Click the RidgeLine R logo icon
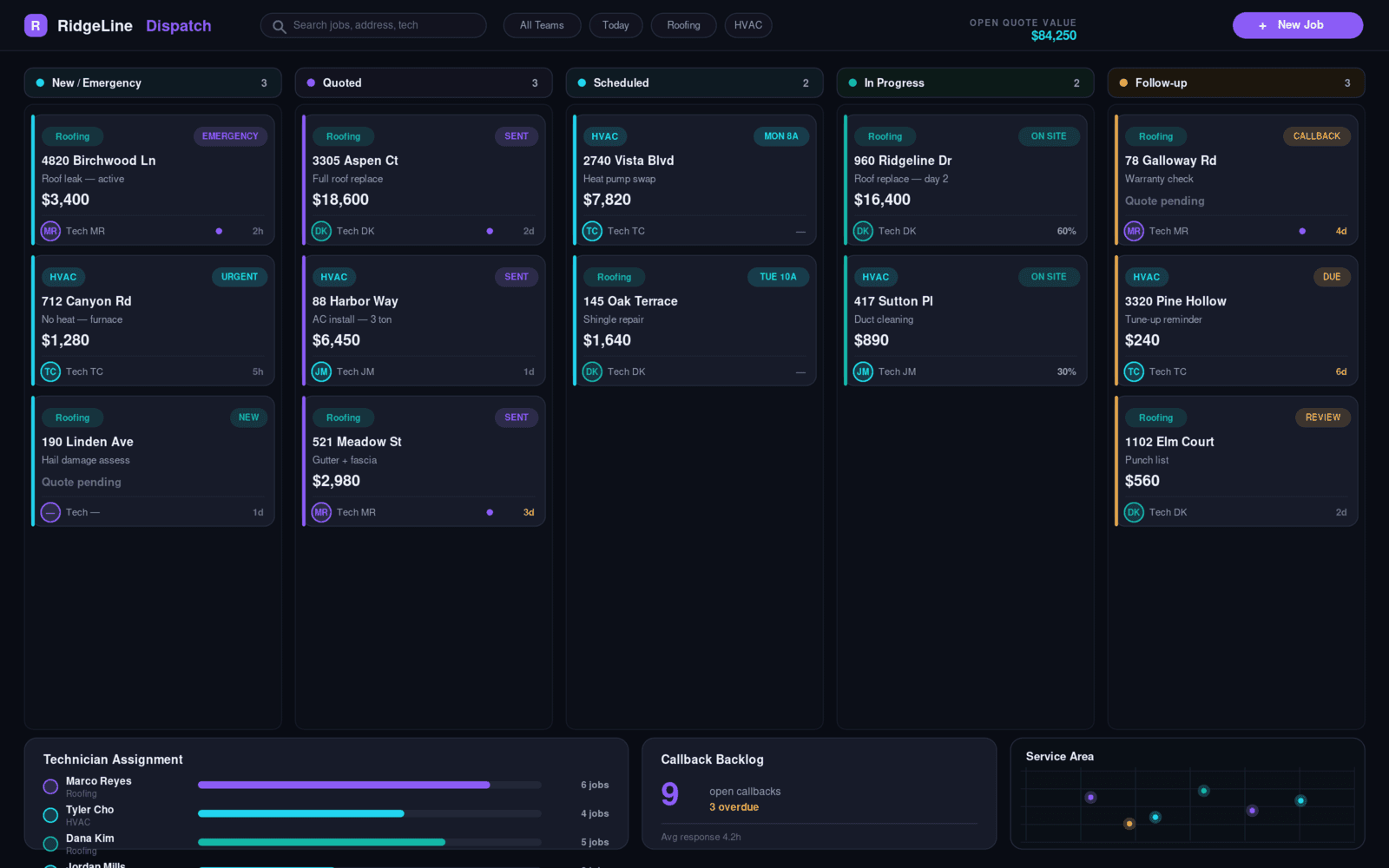The width and height of the screenshot is (1389, 868). [36, 25]
